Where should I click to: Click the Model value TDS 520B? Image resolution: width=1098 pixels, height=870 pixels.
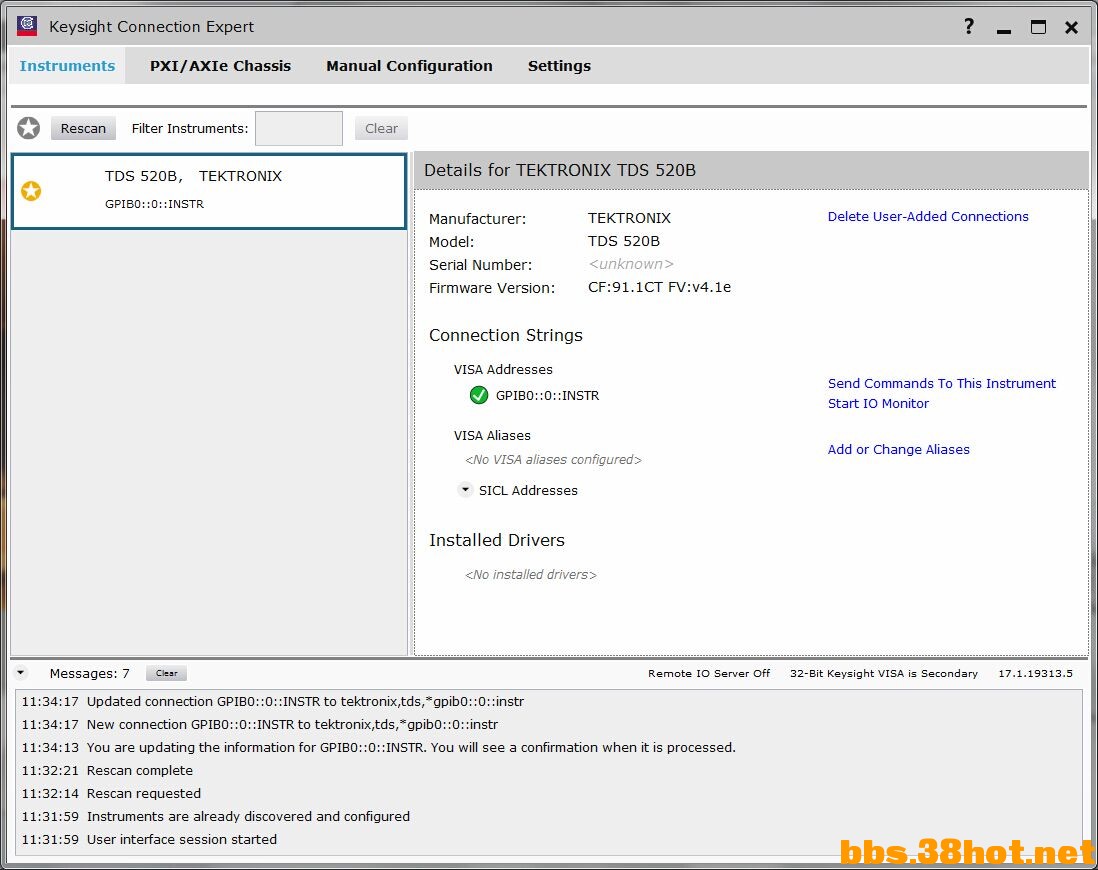624,241
